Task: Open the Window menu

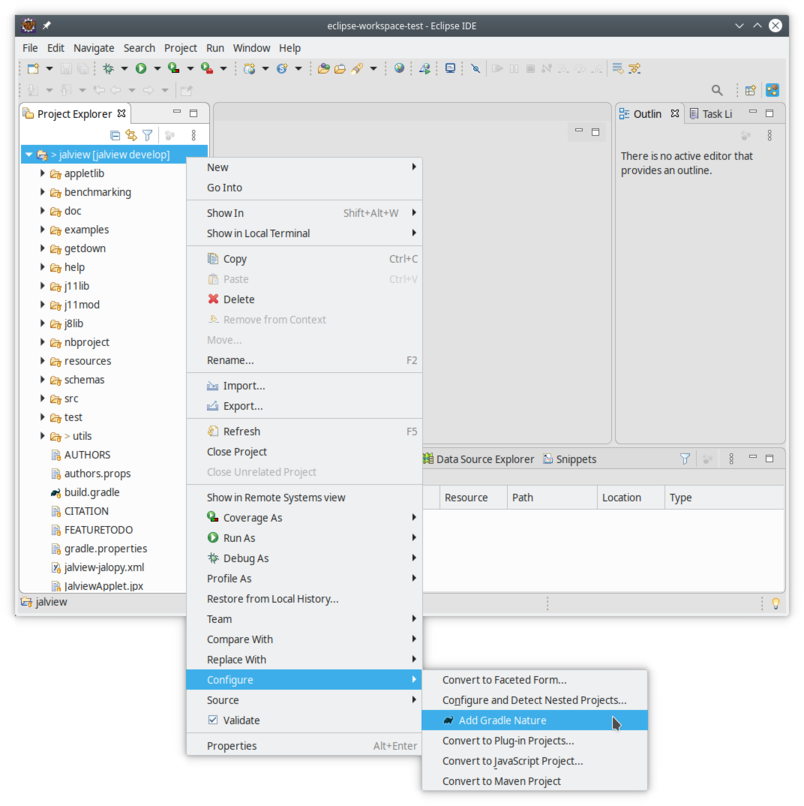Action: [x=251, y=48]
